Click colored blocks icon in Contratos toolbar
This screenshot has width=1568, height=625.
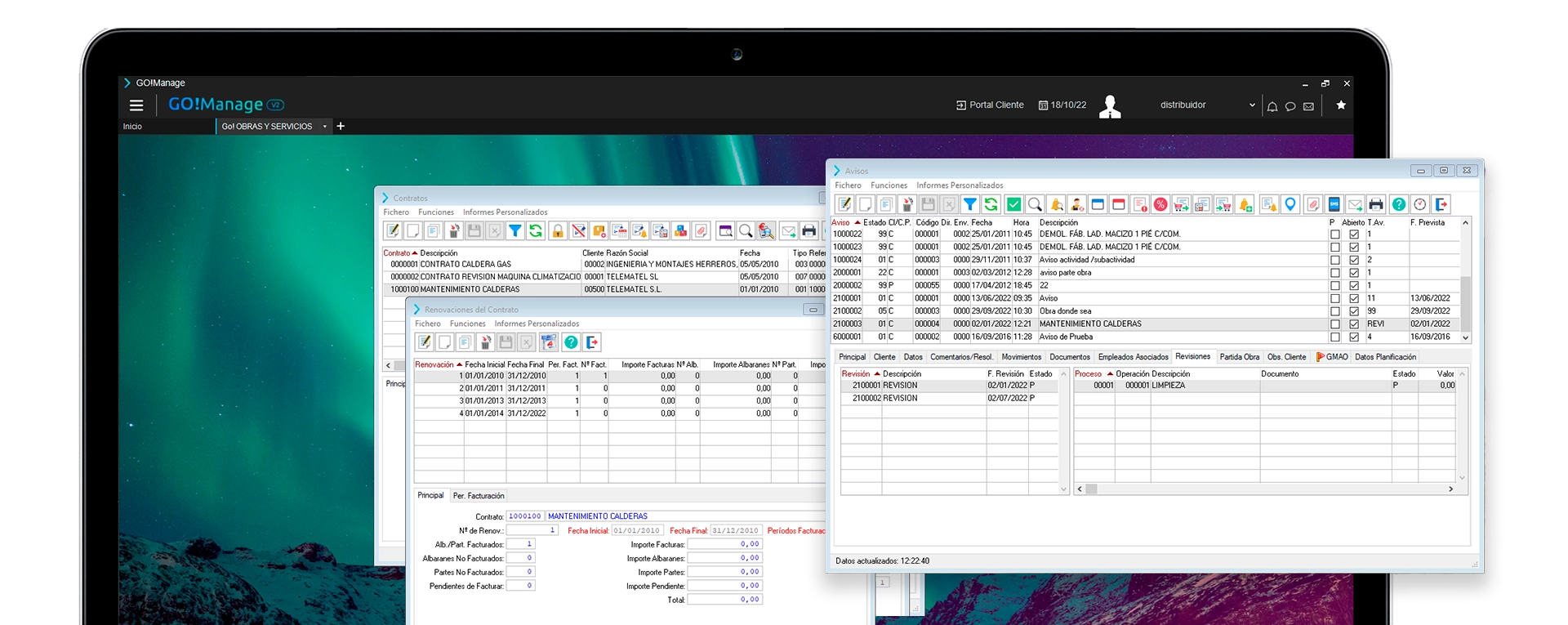[x=681, y=231]
